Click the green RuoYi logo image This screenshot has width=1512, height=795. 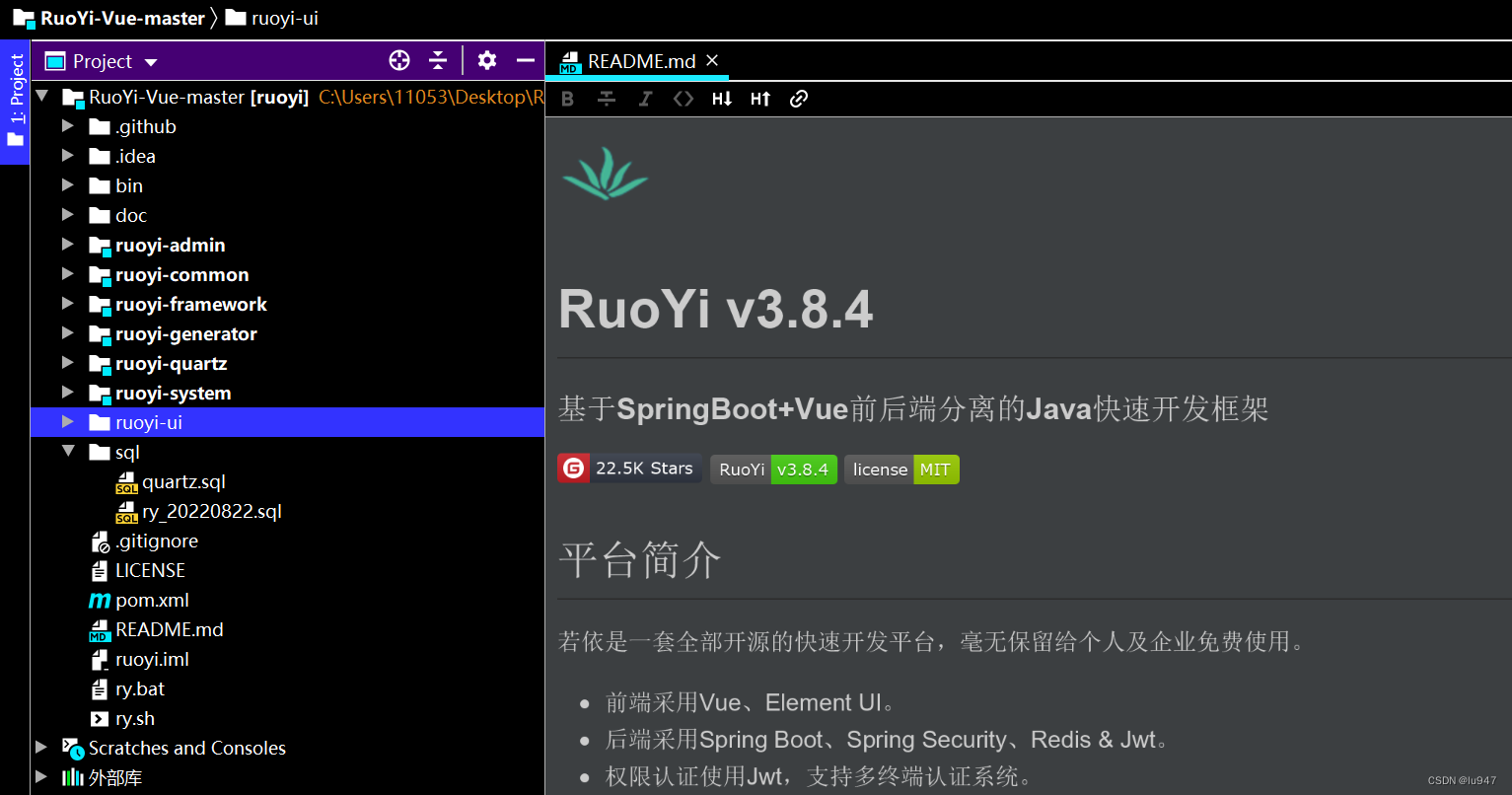click(605, 174)
